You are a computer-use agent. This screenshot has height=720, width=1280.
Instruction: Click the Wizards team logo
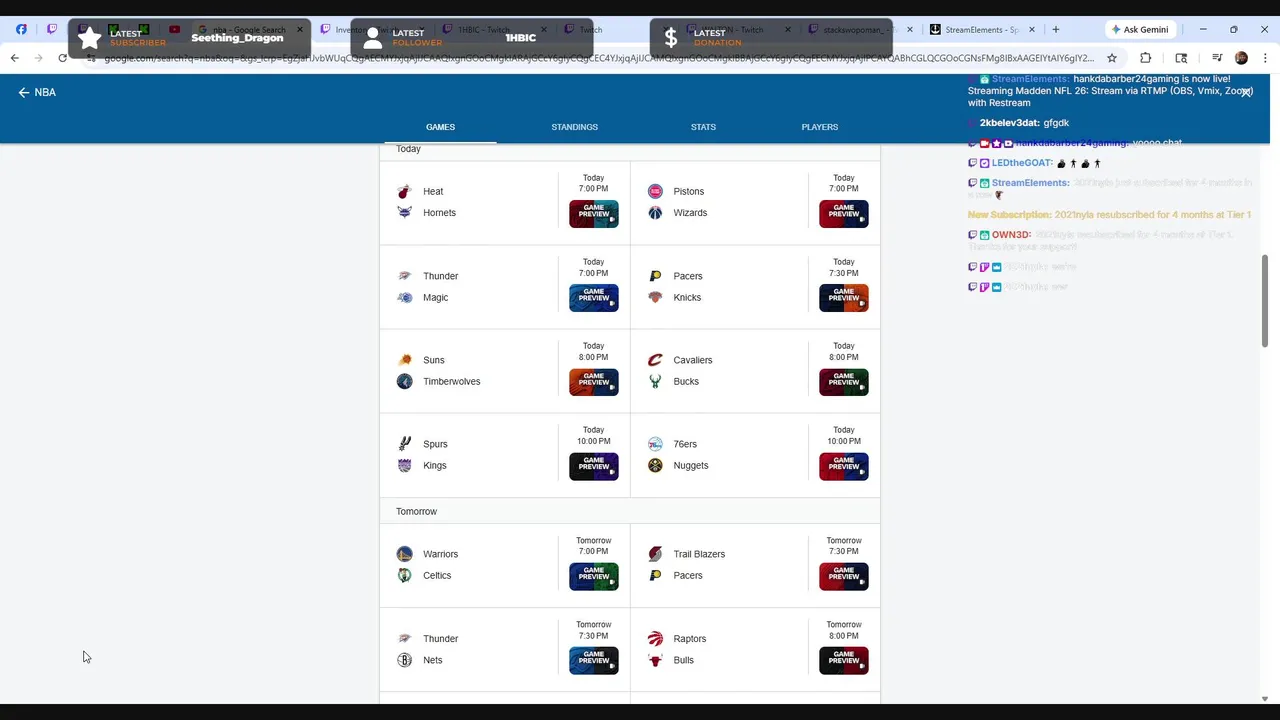click(x=655, y=213)
